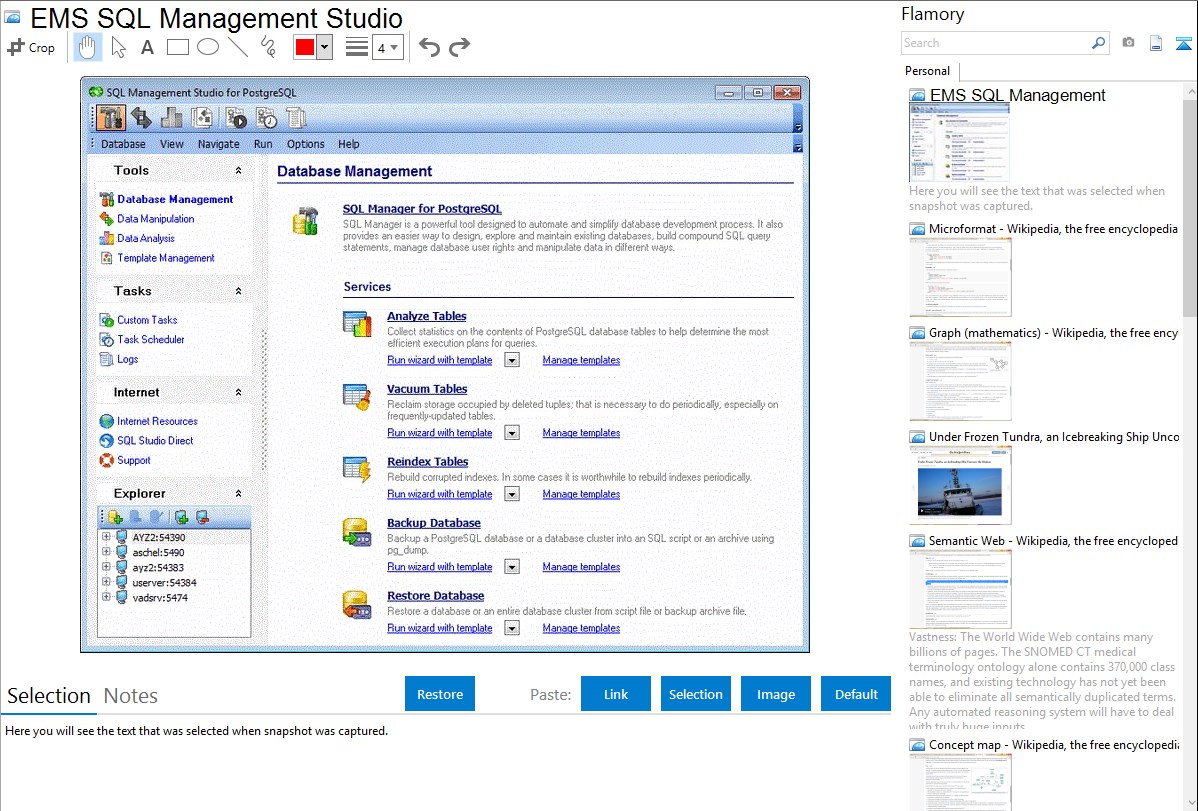The image size is (1198, 811).
Task: Click the search magnifier icon
Action: click(1099, 43)
